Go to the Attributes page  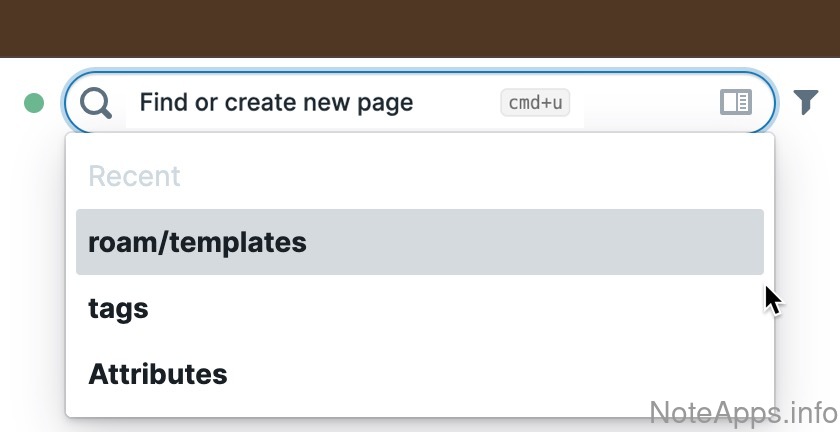(158, 374)
